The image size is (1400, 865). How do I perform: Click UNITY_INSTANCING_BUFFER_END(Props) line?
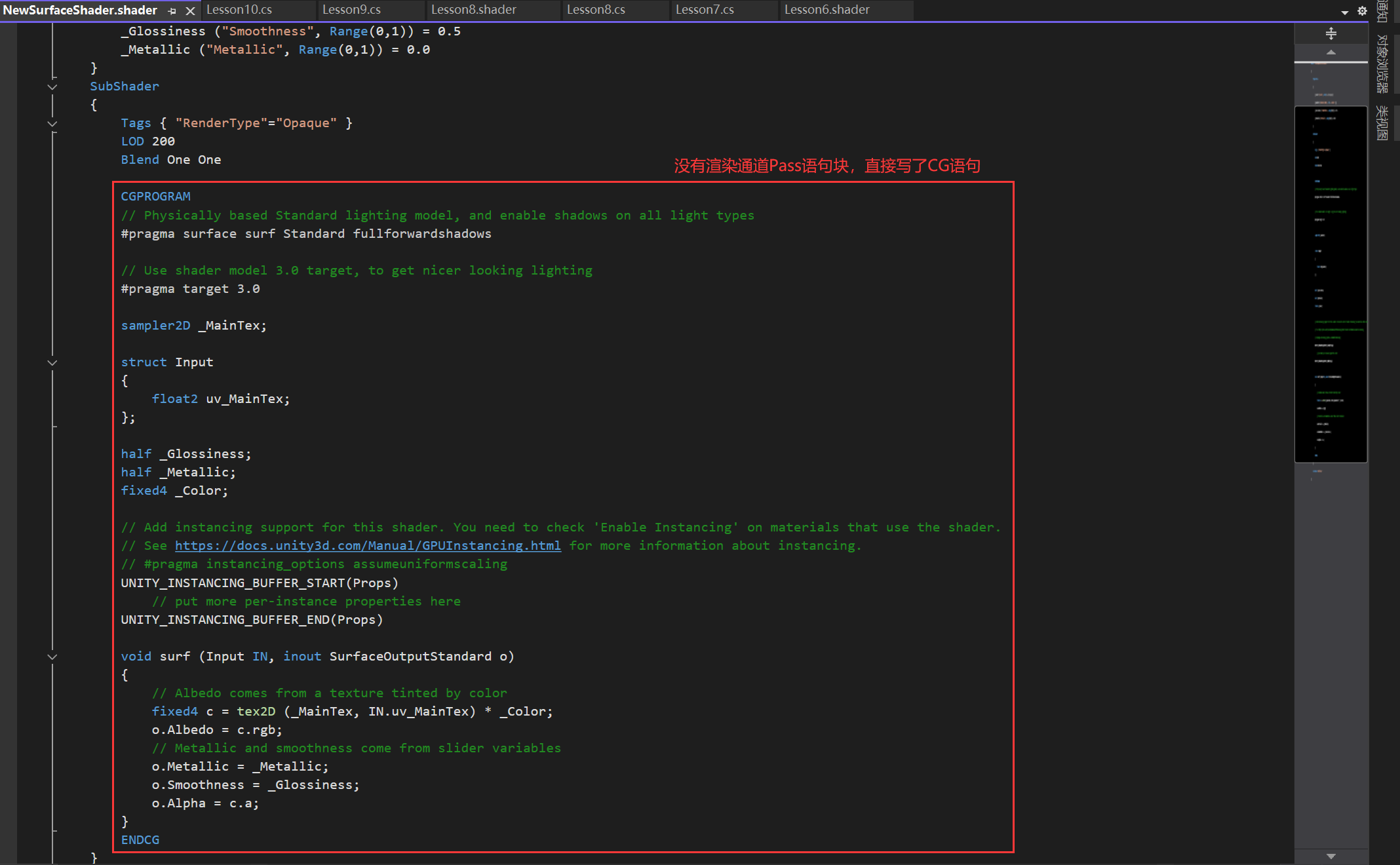click(x=252, y=620)
